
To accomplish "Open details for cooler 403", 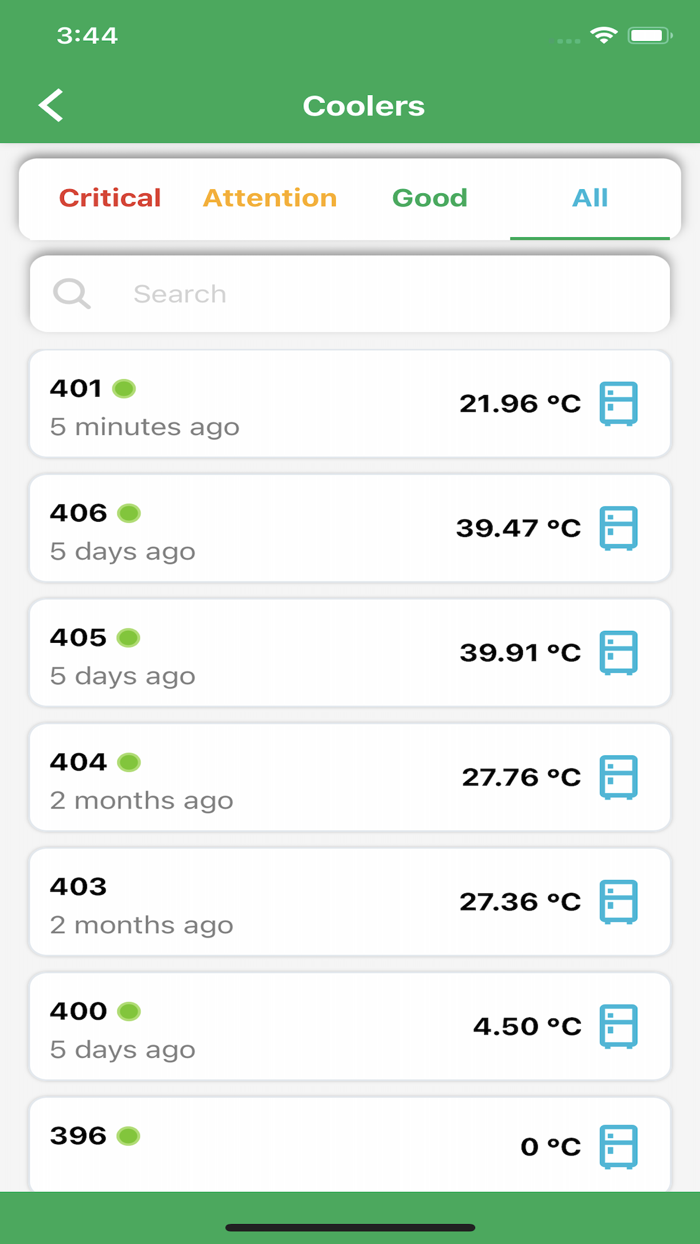I will tap(300, 901).
